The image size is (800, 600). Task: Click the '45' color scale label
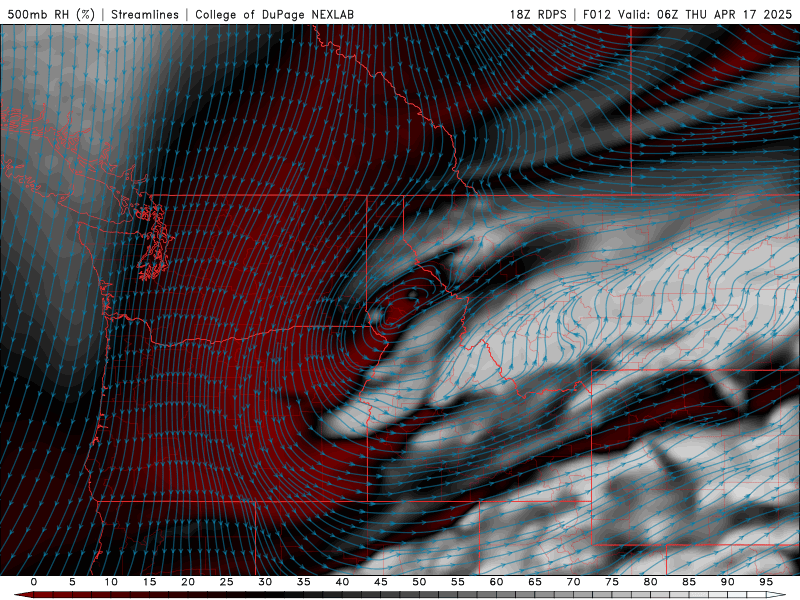coord(381,582)
